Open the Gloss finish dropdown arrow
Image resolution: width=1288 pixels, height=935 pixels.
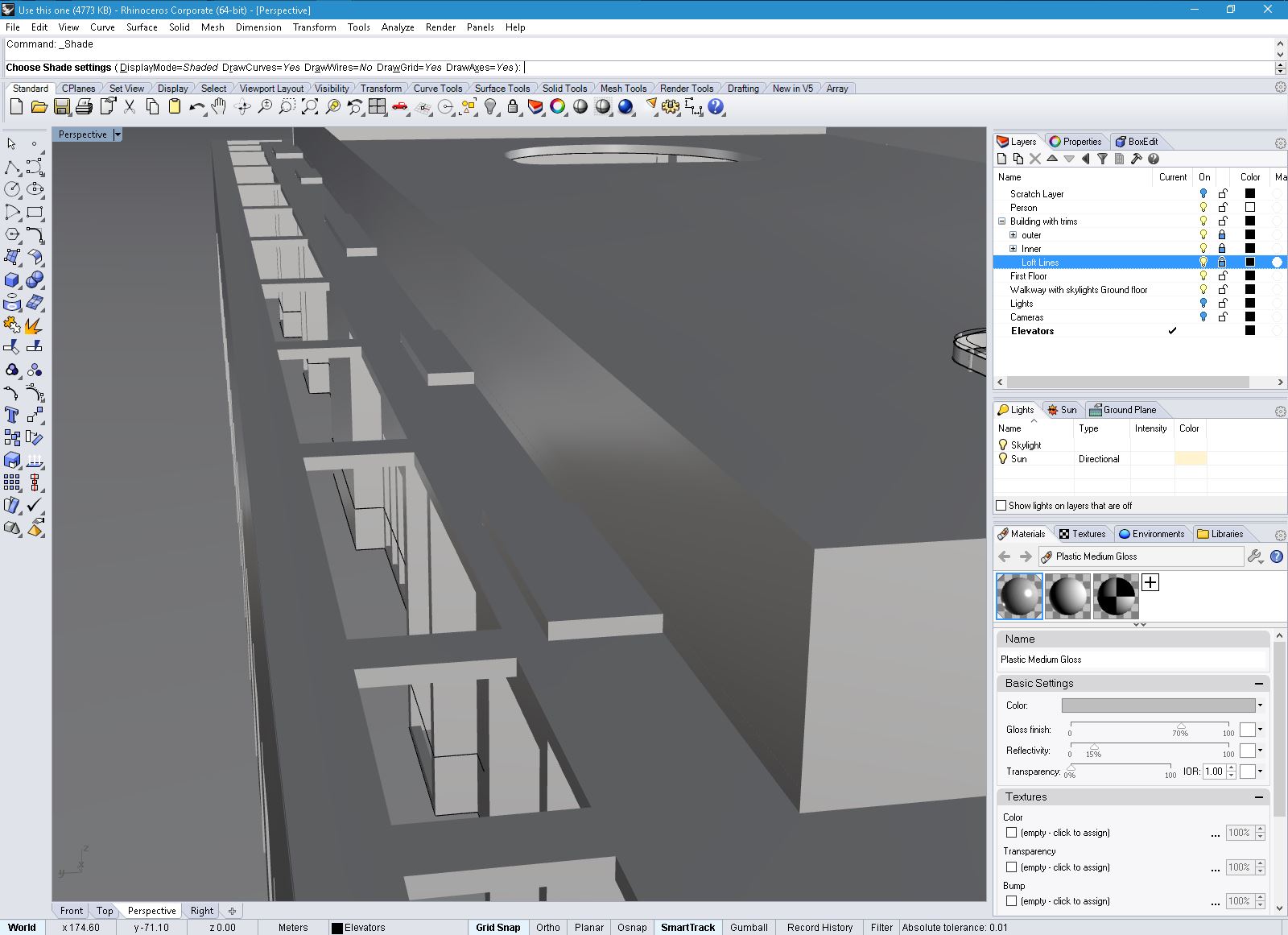pyautogui.click(x=1260, y=730)
